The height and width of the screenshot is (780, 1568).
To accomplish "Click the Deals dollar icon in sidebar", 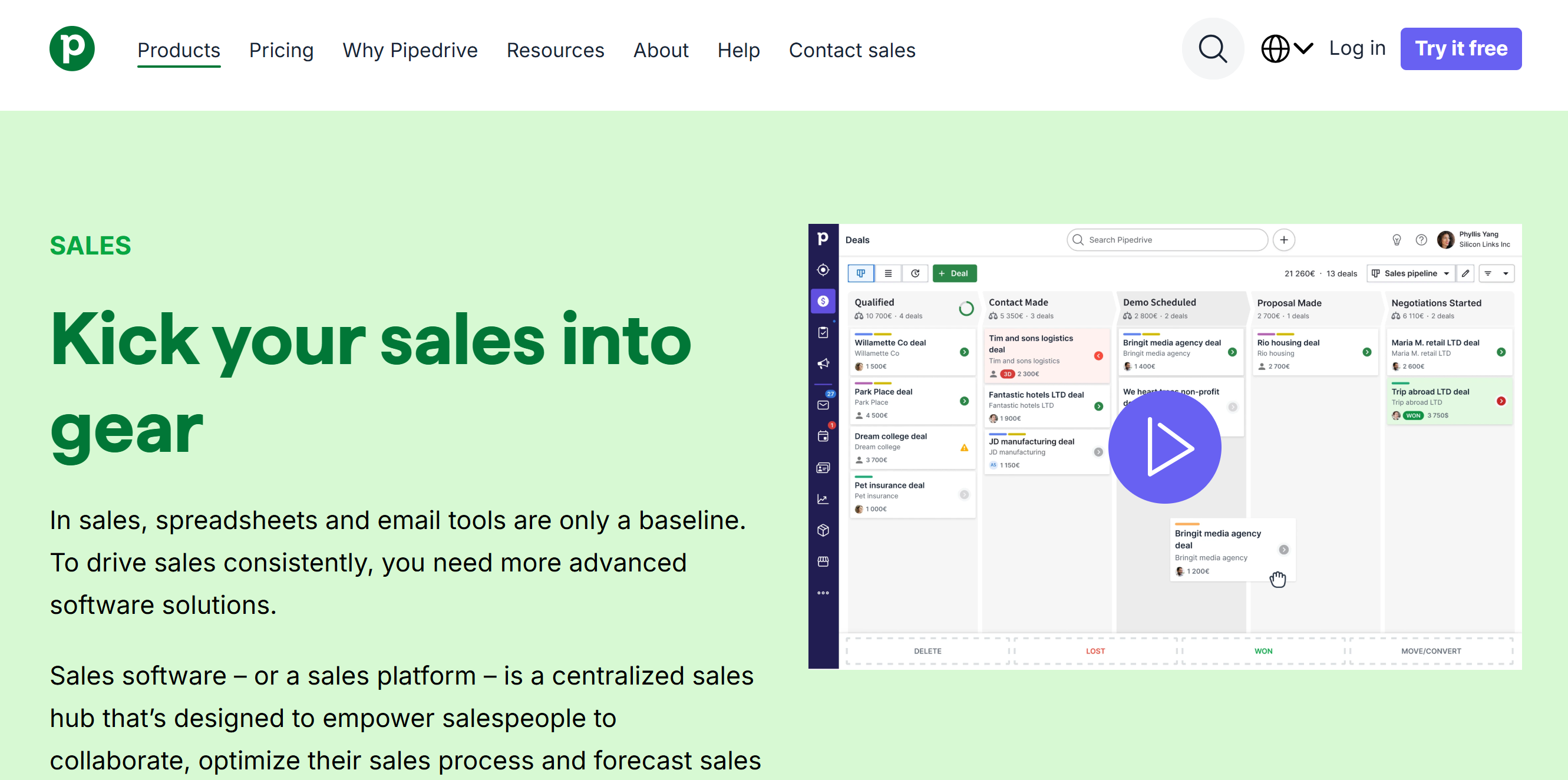I will (823, 301).
